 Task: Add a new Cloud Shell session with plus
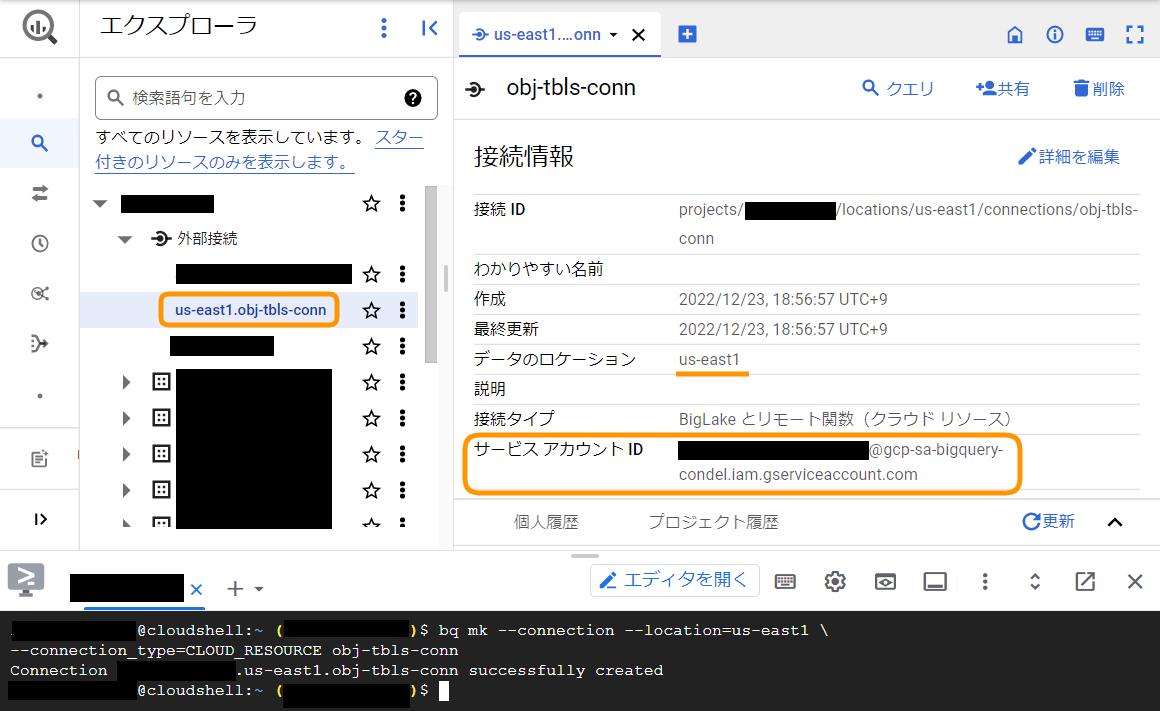tap(235, 589)
